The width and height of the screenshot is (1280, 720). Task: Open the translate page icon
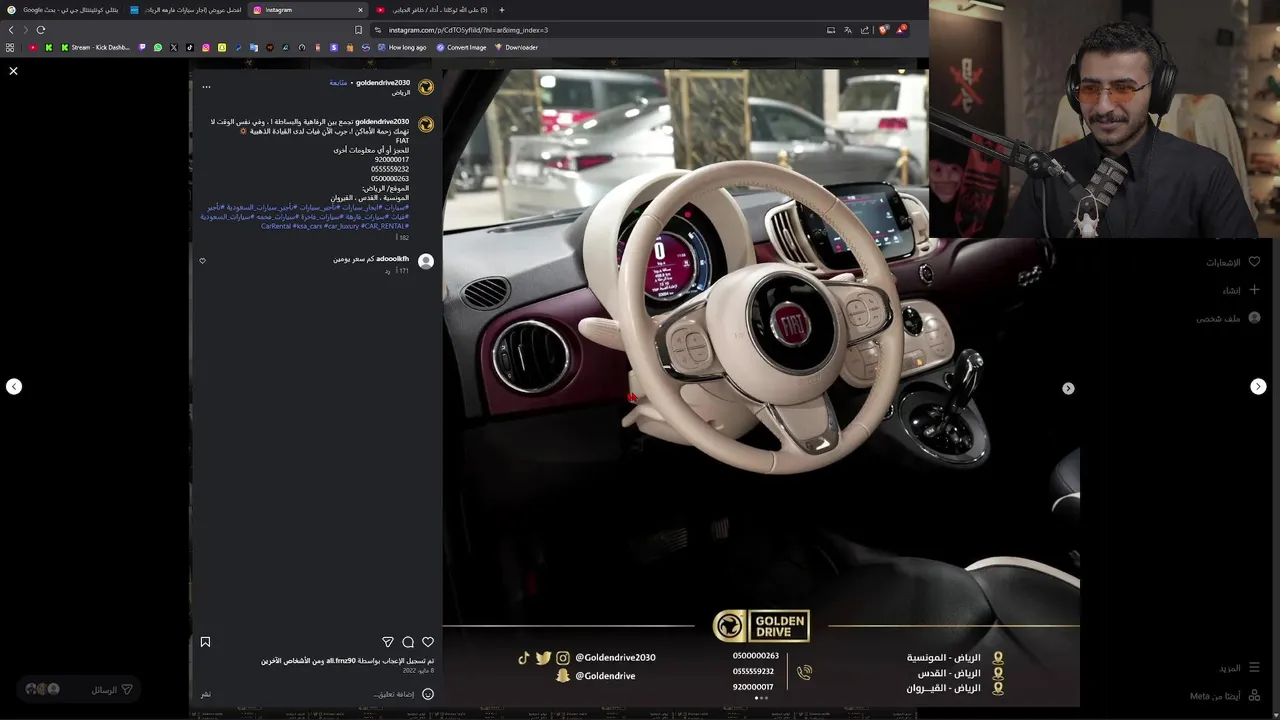(847, 30)
